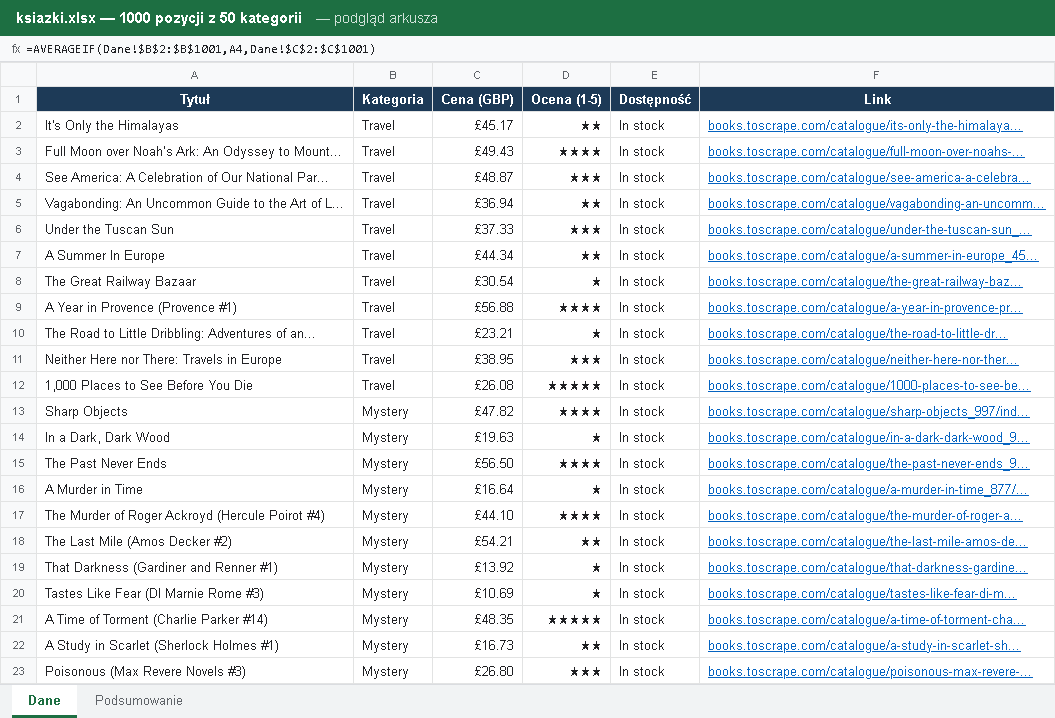Click the Link header cell
The image size is (1055, 718).
(x=877, y=100)
